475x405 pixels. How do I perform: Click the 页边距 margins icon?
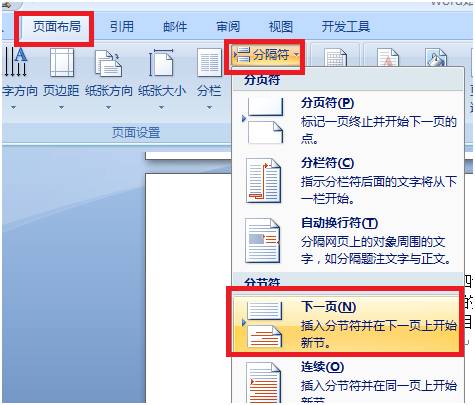(62, 62)
